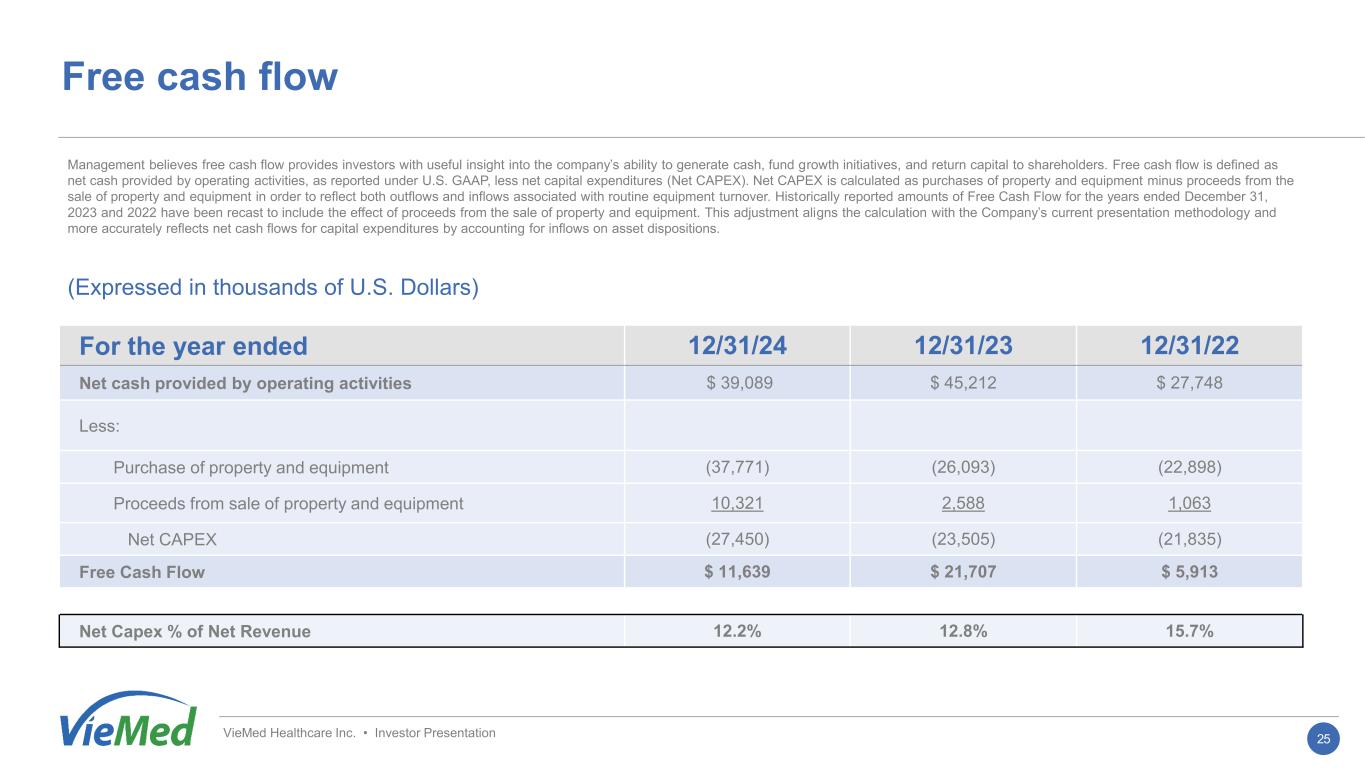Select the For the year ended header
This screenshot has width=1365, height=768.
click(193, 346)
